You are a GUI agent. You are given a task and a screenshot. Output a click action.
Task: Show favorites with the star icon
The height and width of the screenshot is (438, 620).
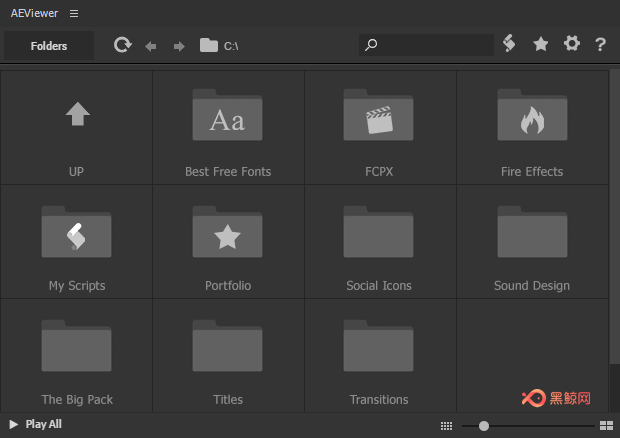click(x=541, y=44)
